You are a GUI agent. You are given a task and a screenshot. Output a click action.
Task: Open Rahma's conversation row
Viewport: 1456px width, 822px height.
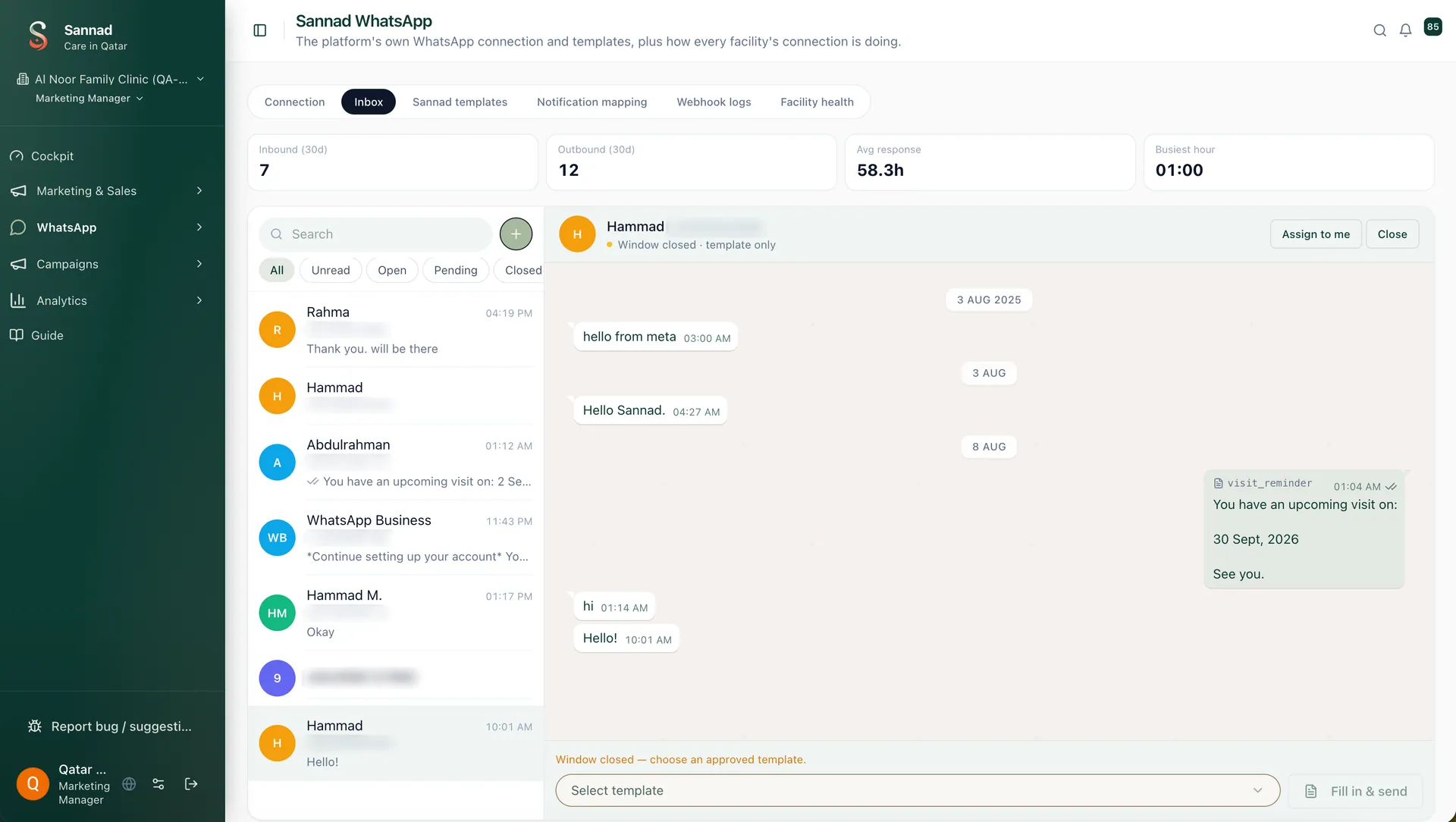[396, 330]
